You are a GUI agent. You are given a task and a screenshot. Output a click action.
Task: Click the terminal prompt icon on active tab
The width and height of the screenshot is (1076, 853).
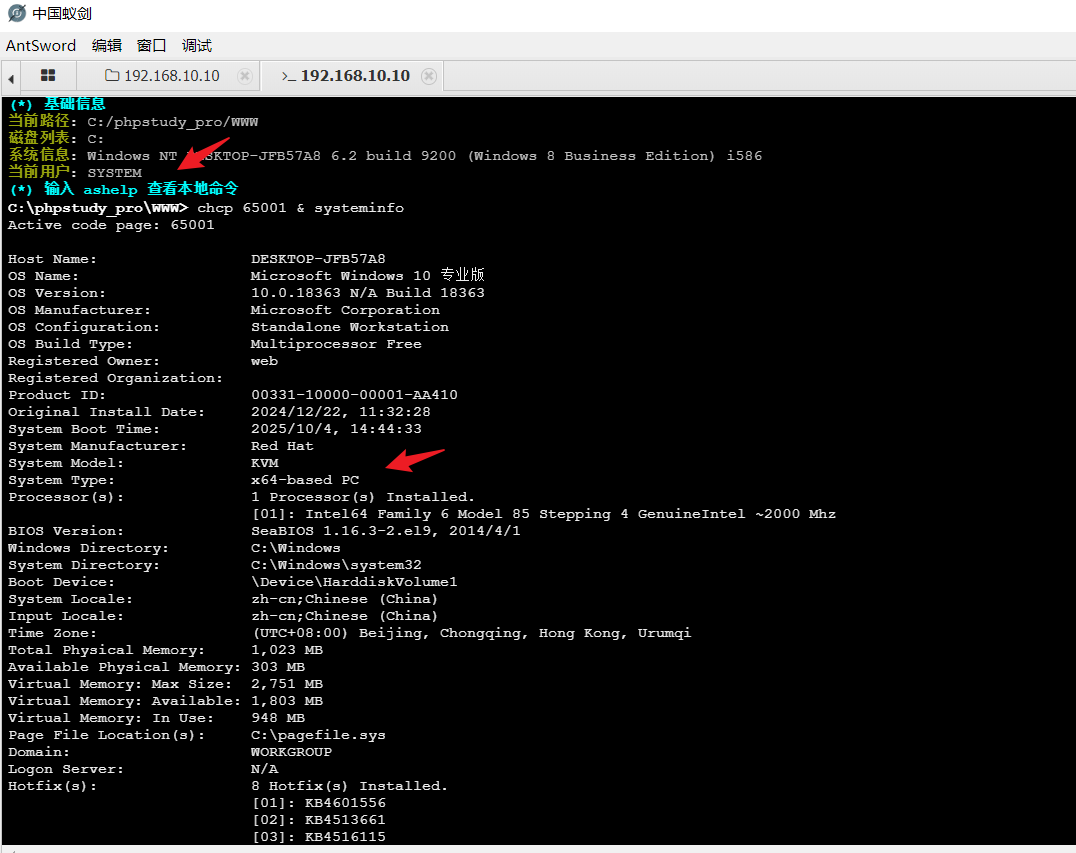point(288,76)
